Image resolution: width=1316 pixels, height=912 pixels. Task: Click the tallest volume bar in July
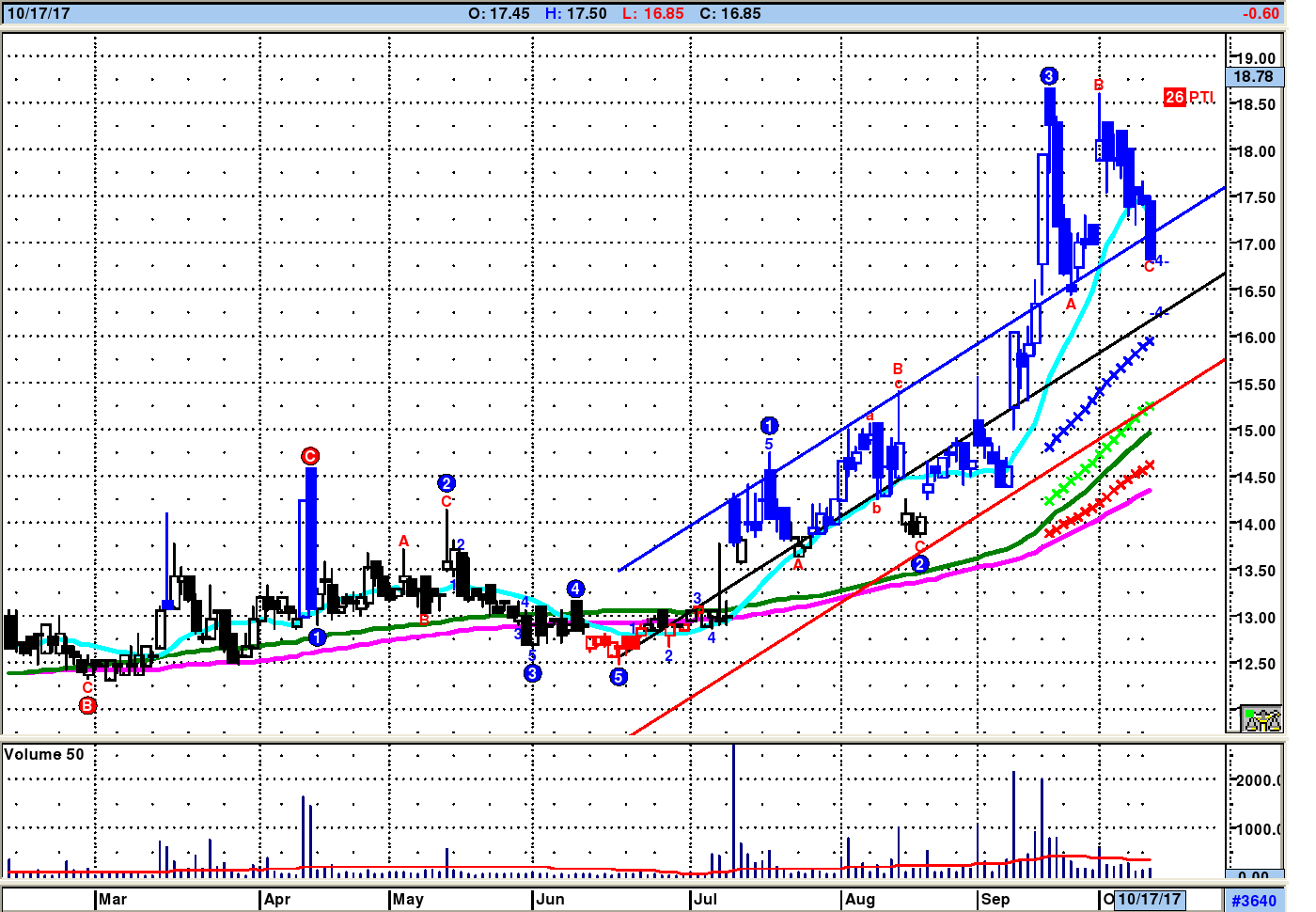pyautogui.click(x=733, y=809)
